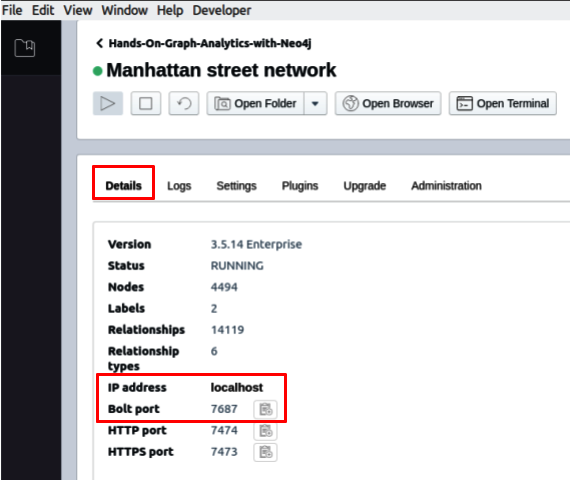Stop the database using the square icon
The width and height of the screenshot is (570, 480).
(x=146, y=104)
